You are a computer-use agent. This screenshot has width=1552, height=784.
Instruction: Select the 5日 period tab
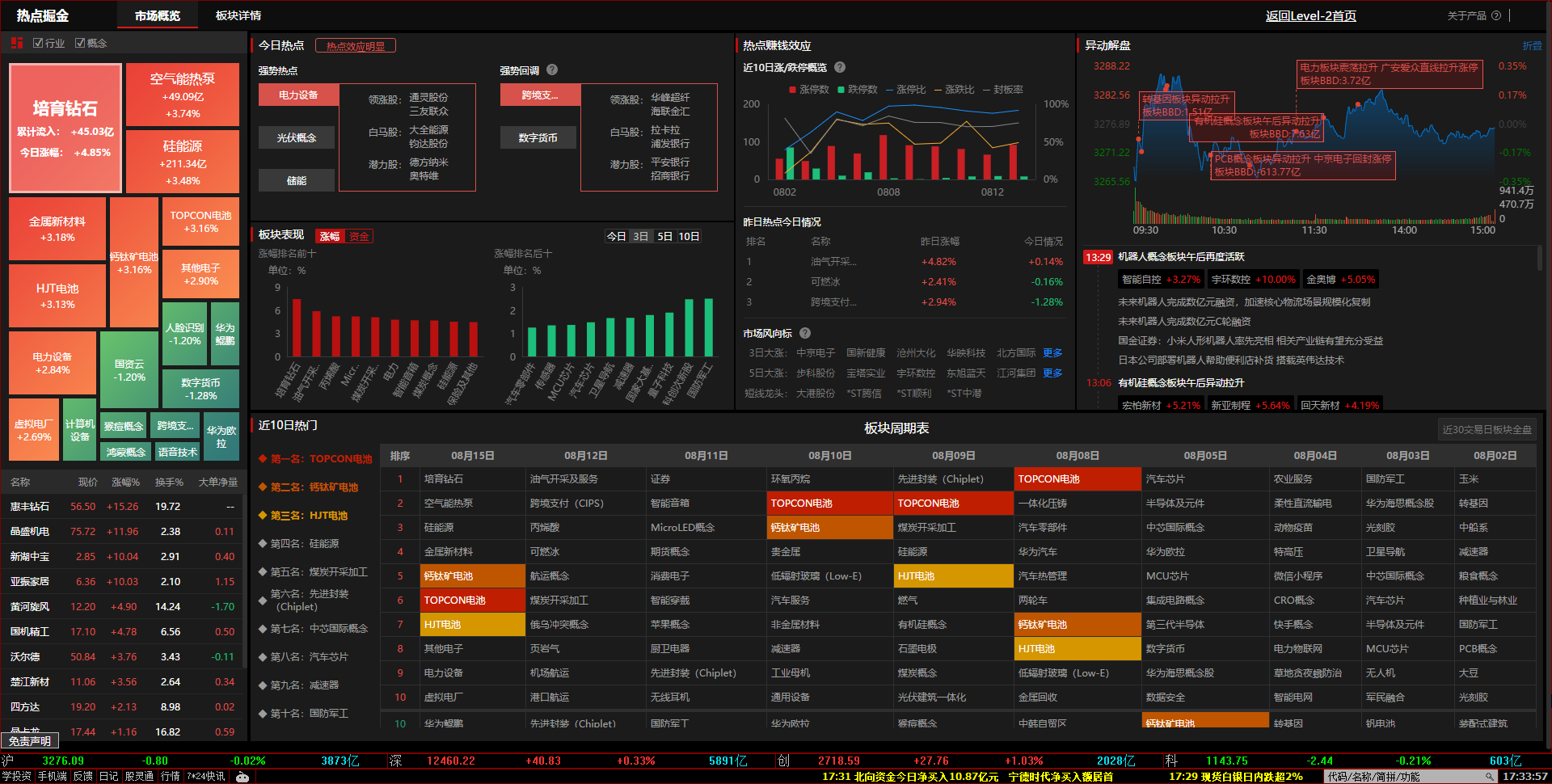coord(664,236)
